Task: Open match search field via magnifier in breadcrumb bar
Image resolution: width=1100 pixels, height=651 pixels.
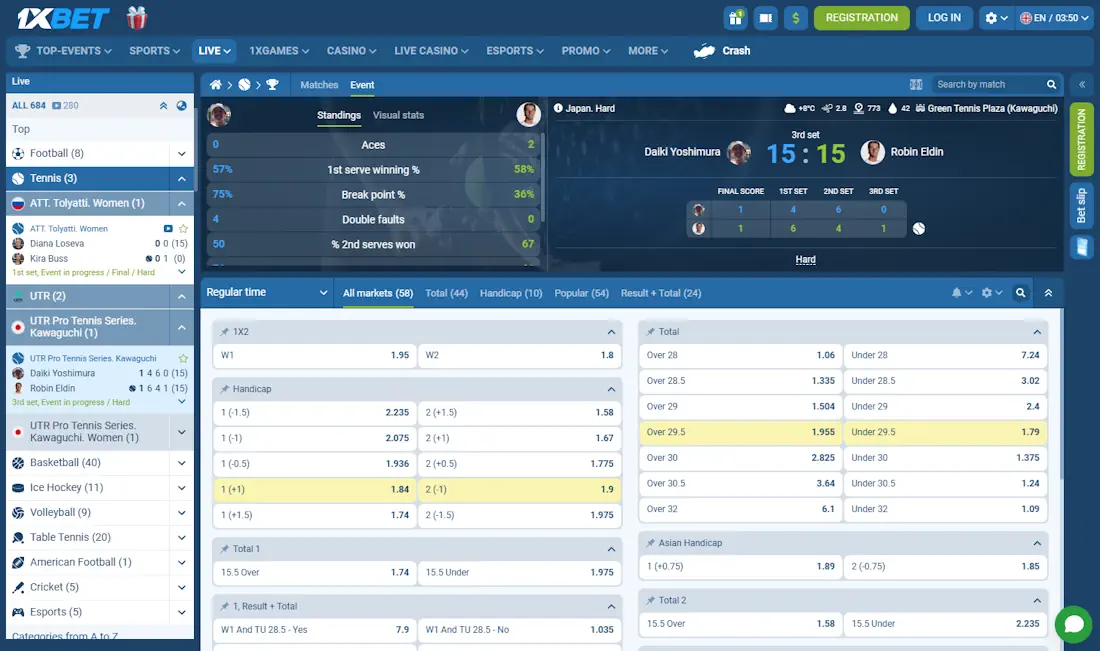Action: pyautogui.click(x=1051, y=84)
